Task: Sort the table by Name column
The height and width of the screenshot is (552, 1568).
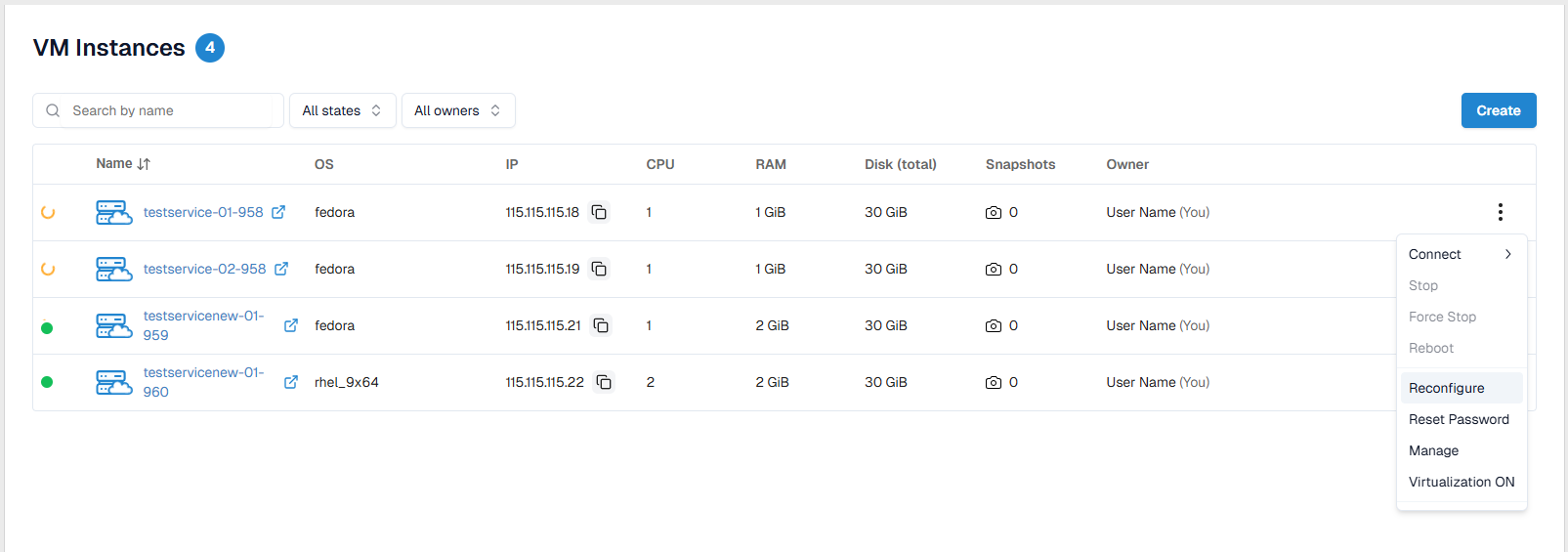Action: [123, 164]
